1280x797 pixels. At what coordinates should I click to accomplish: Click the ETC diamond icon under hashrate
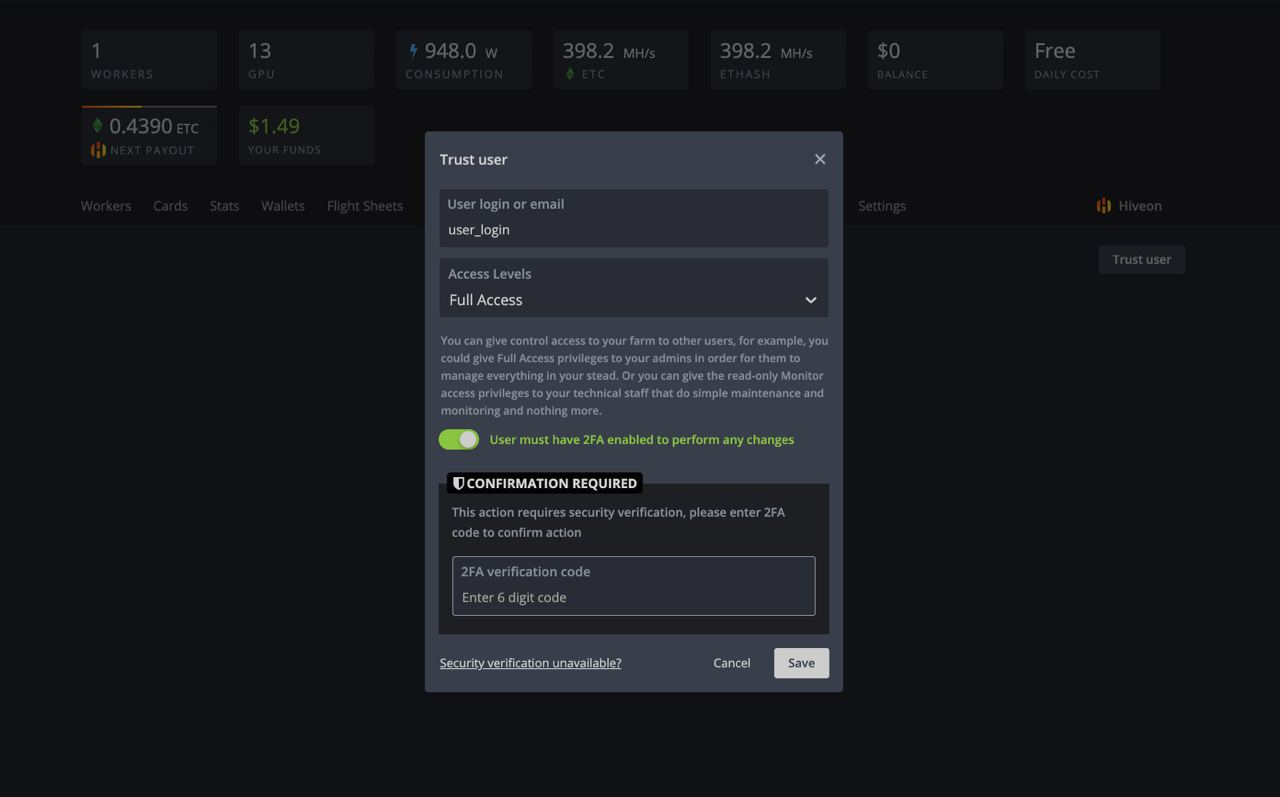[570, 74]
